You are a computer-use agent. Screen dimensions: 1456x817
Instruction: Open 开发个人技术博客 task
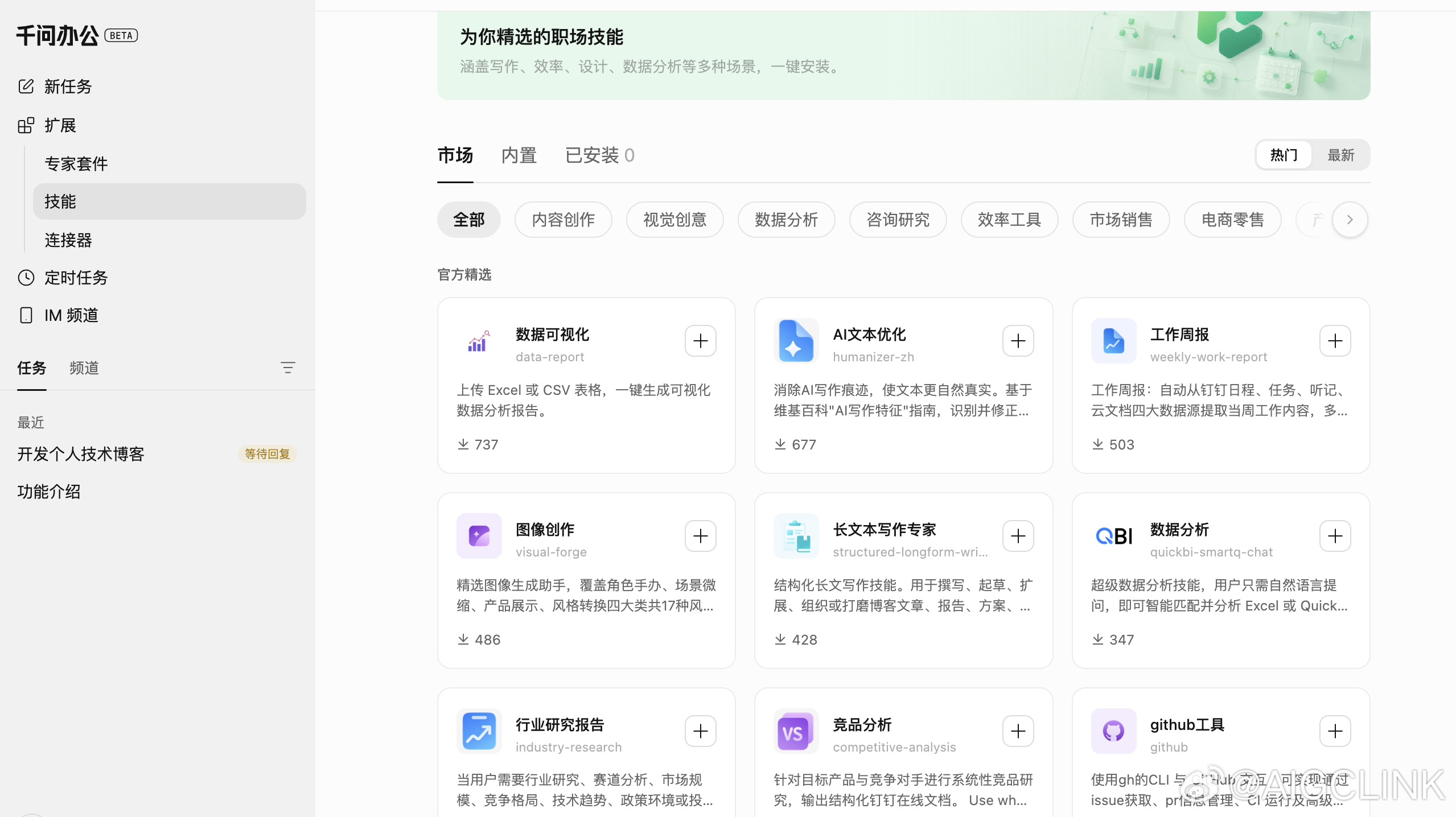click(x=81, y=454)
